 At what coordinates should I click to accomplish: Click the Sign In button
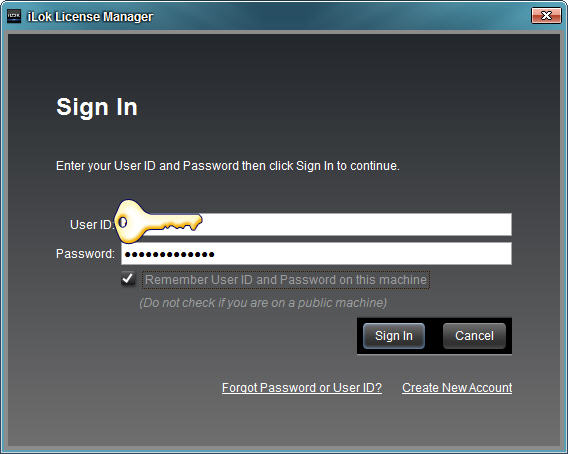tap(394, 336)
